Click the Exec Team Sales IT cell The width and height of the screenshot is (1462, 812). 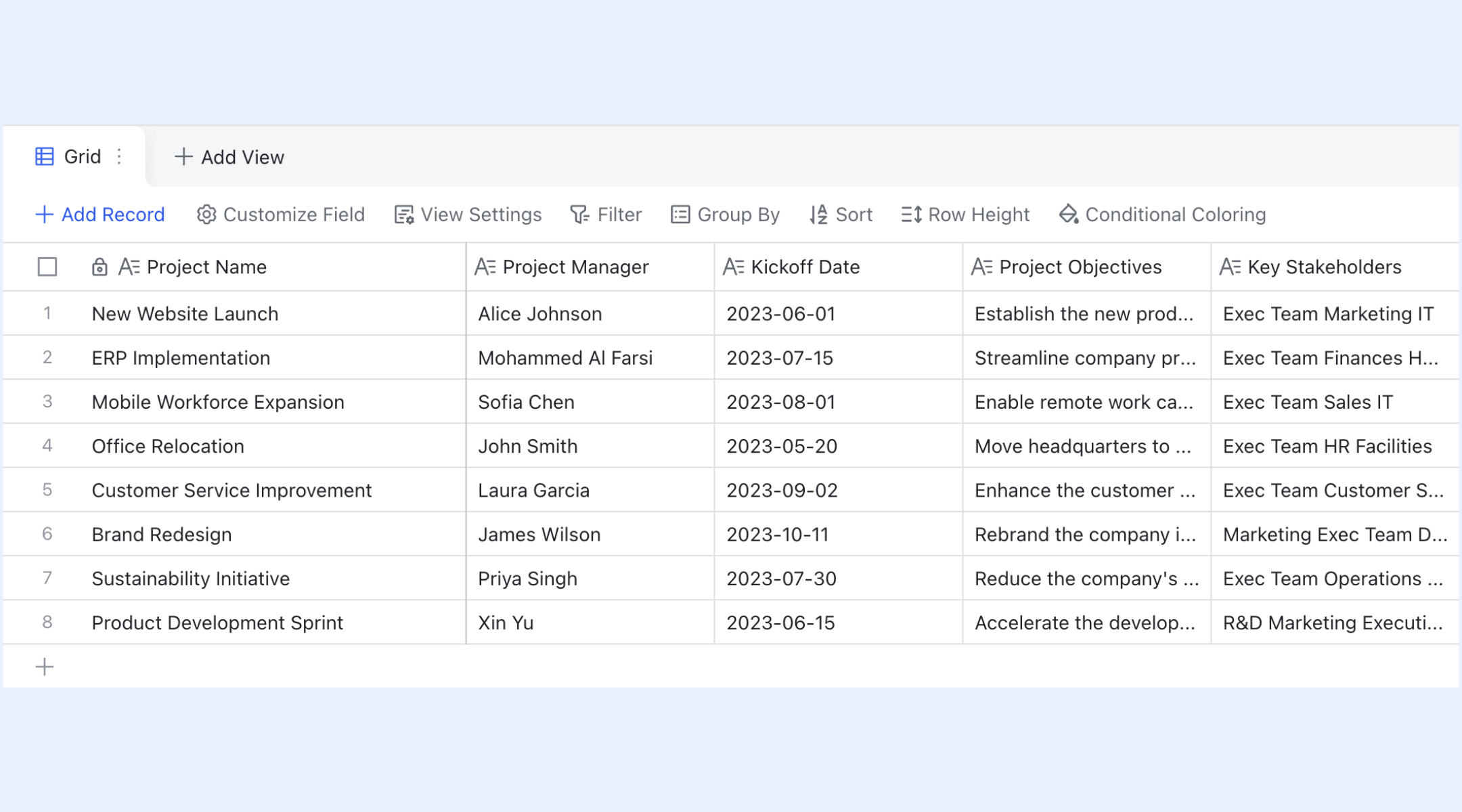(x=1335, y=402)
